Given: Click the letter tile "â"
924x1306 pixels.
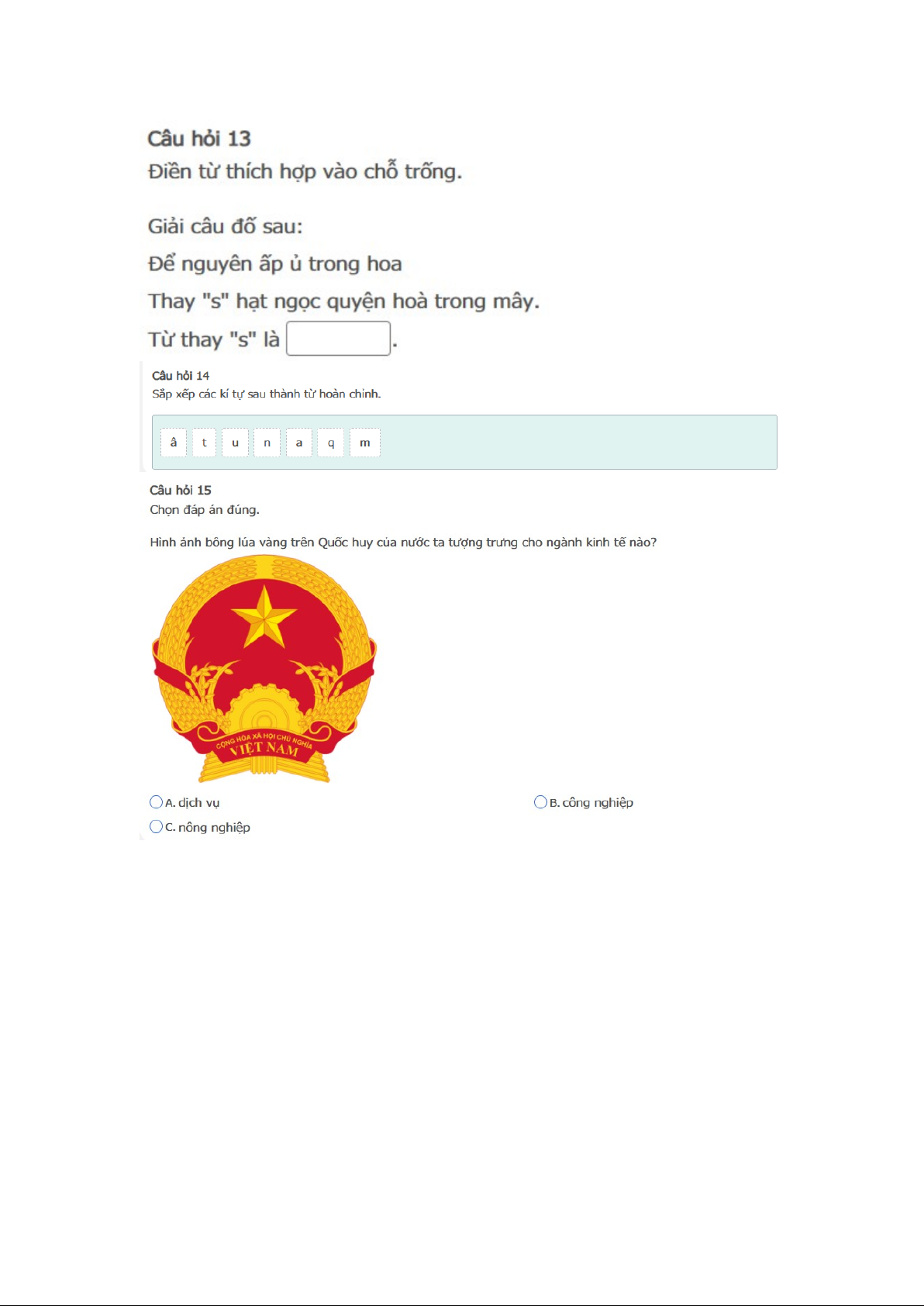Looking at the screenshot, I should tap(174, 443).
